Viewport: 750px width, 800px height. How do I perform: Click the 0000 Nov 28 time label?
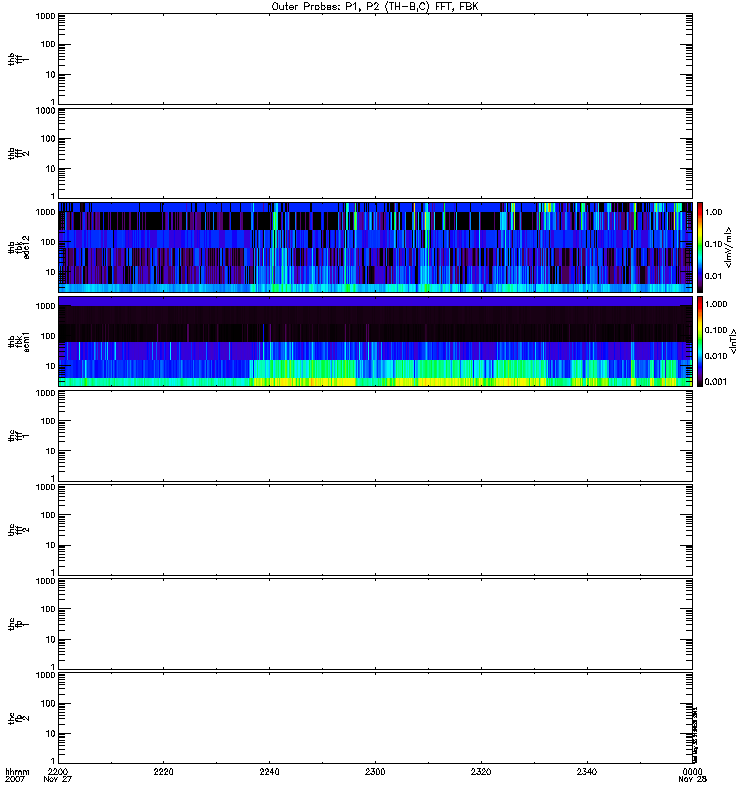pos(691,776)
